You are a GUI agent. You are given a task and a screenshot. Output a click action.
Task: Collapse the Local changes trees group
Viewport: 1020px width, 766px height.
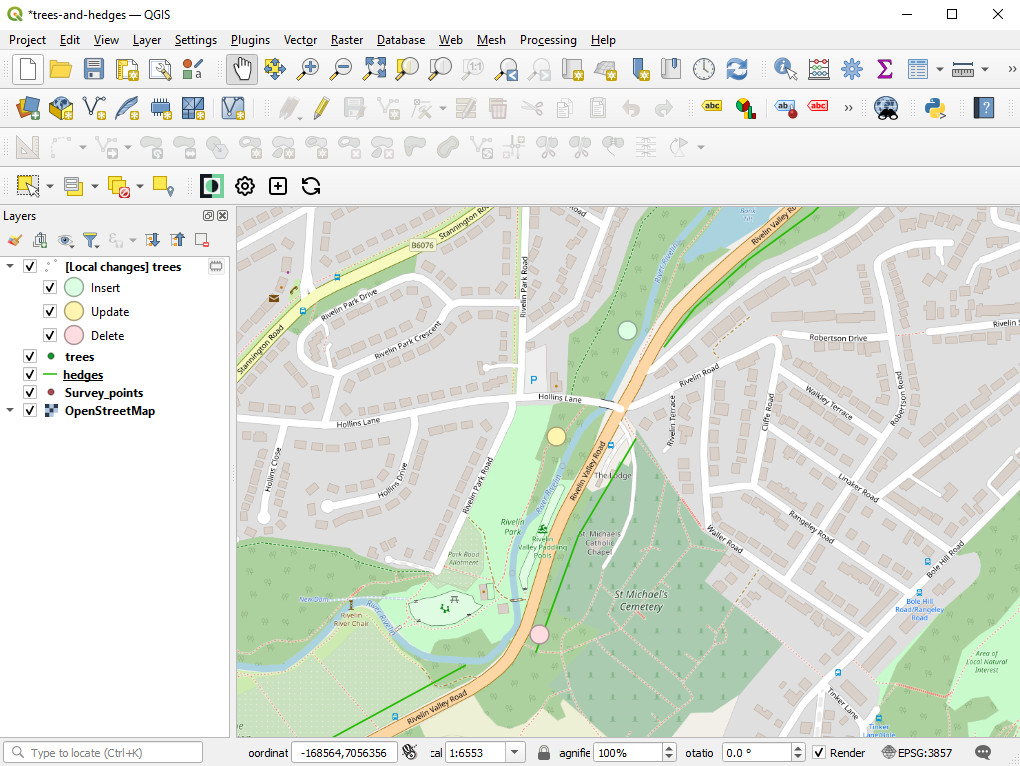tap(10, 267)
